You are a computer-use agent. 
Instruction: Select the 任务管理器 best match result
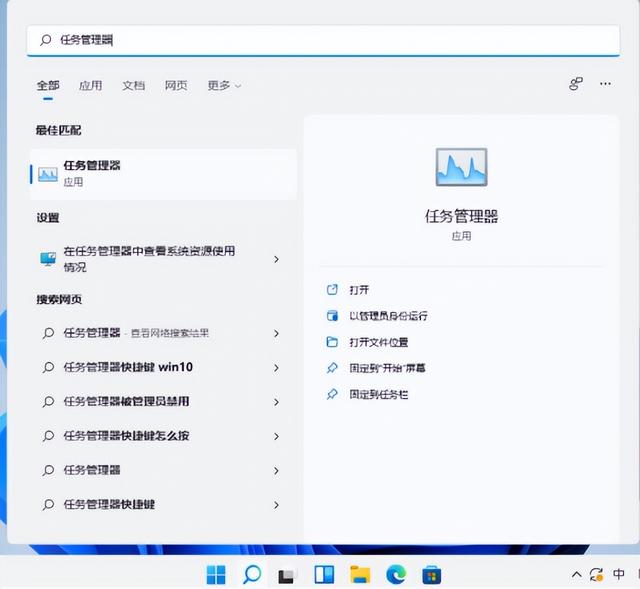coord(163,174)
